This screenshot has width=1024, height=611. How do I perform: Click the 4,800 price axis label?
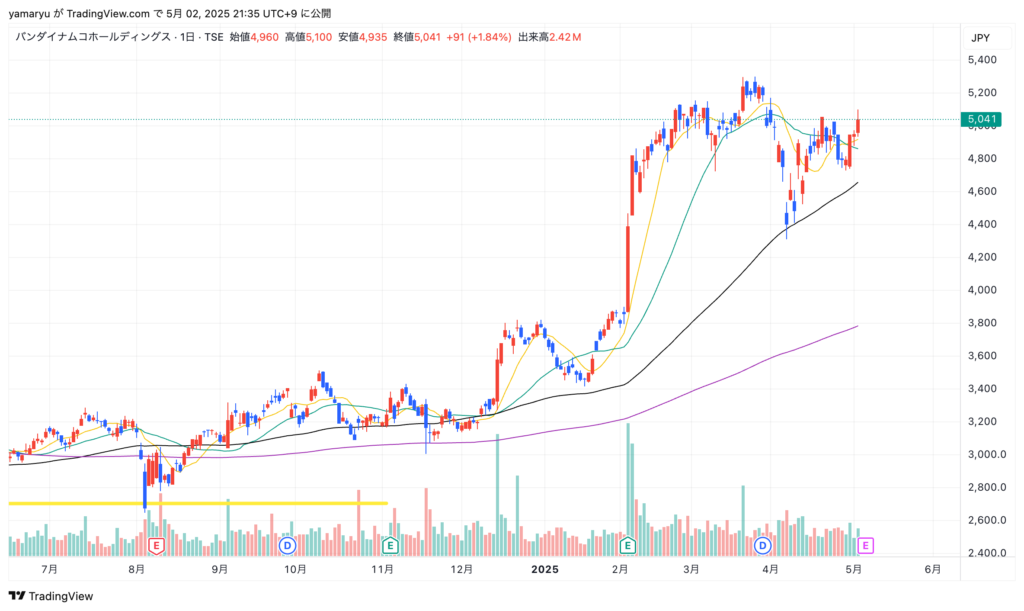[982, 159]
